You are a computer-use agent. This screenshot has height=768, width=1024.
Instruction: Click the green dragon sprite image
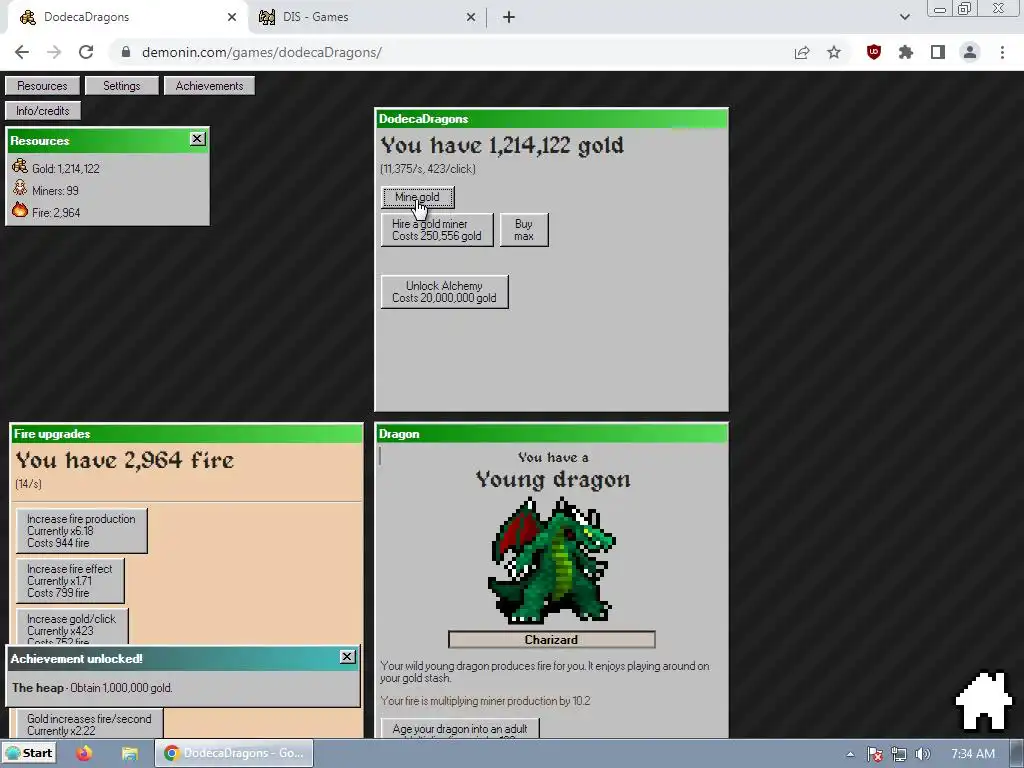552,560
